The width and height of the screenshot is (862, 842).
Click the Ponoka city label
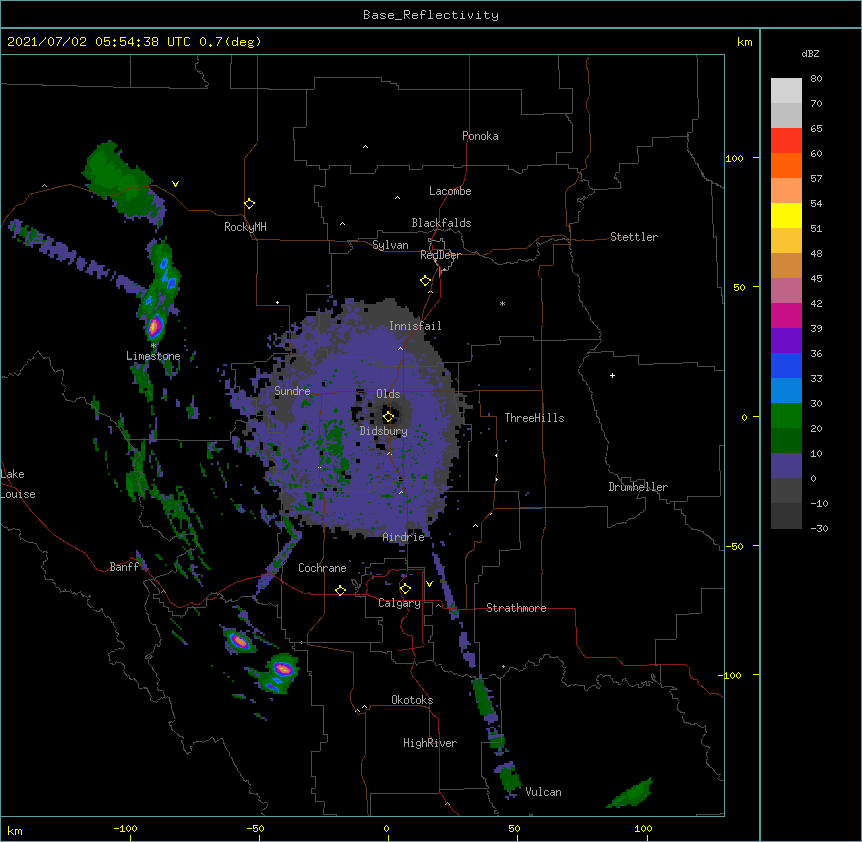point(480,136)
